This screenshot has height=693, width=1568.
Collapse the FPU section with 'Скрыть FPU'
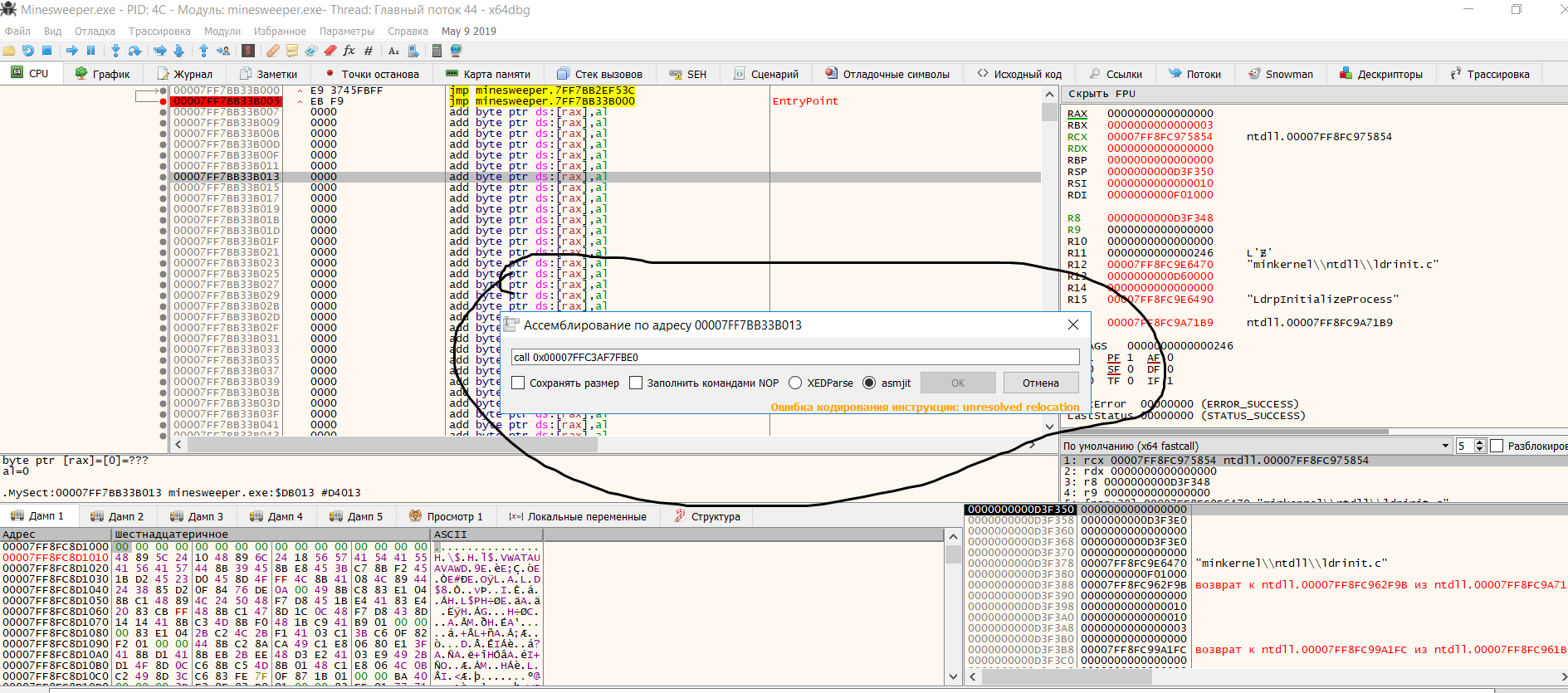click(1102, 94)
